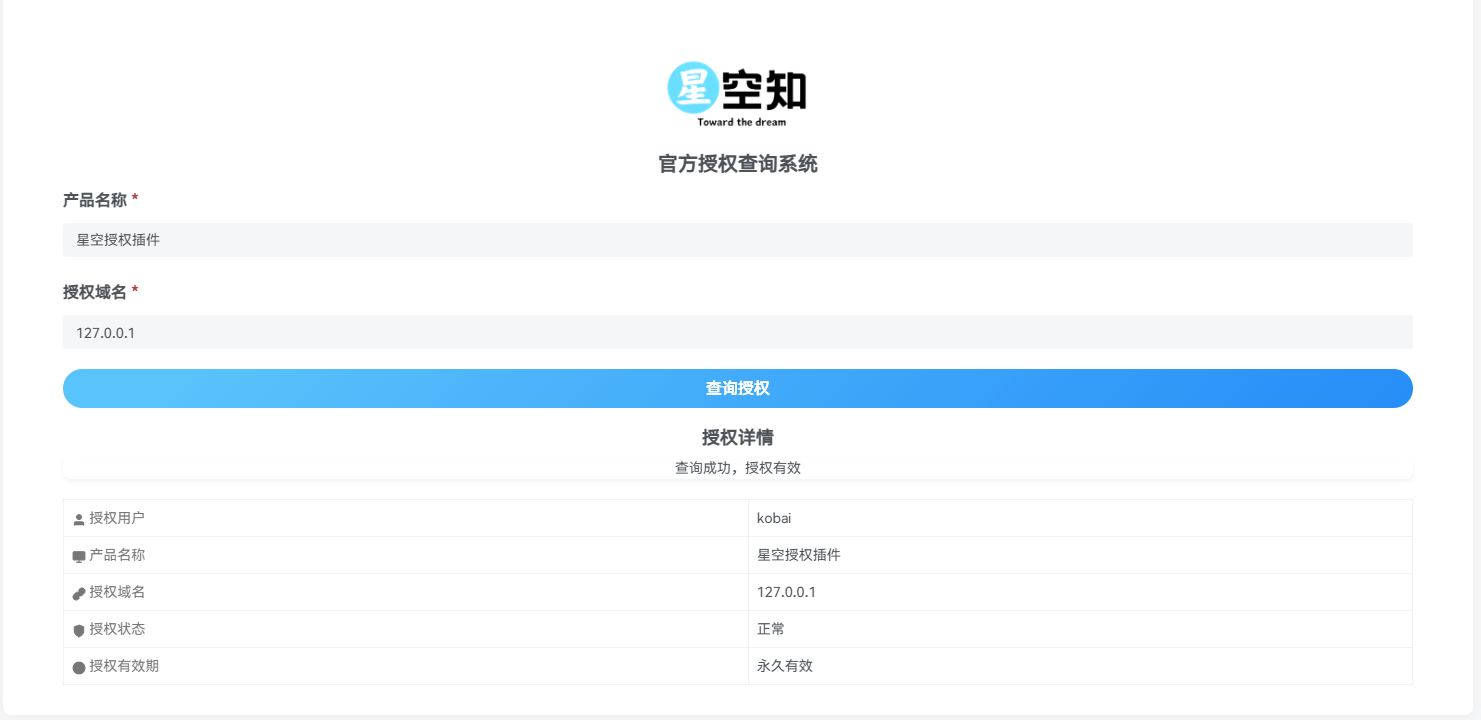Image resolution: width=1481 pixels, height=720 pixels.
Task: Click the red asterisk next to 产品名称 label
Action: [134, 198]
